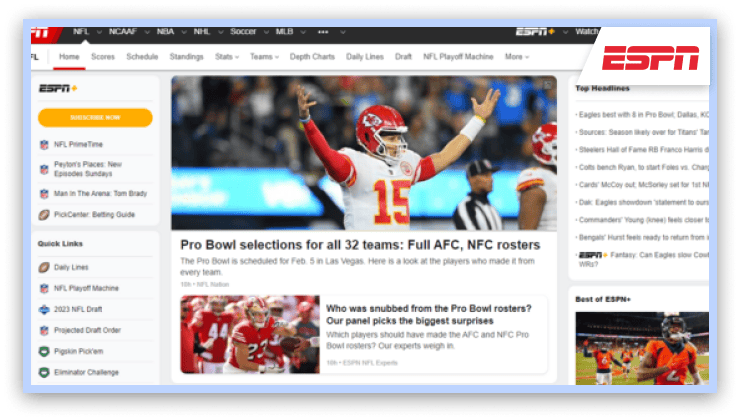Click the green icon next to Pigskin Pick'em

pos(44,352)
